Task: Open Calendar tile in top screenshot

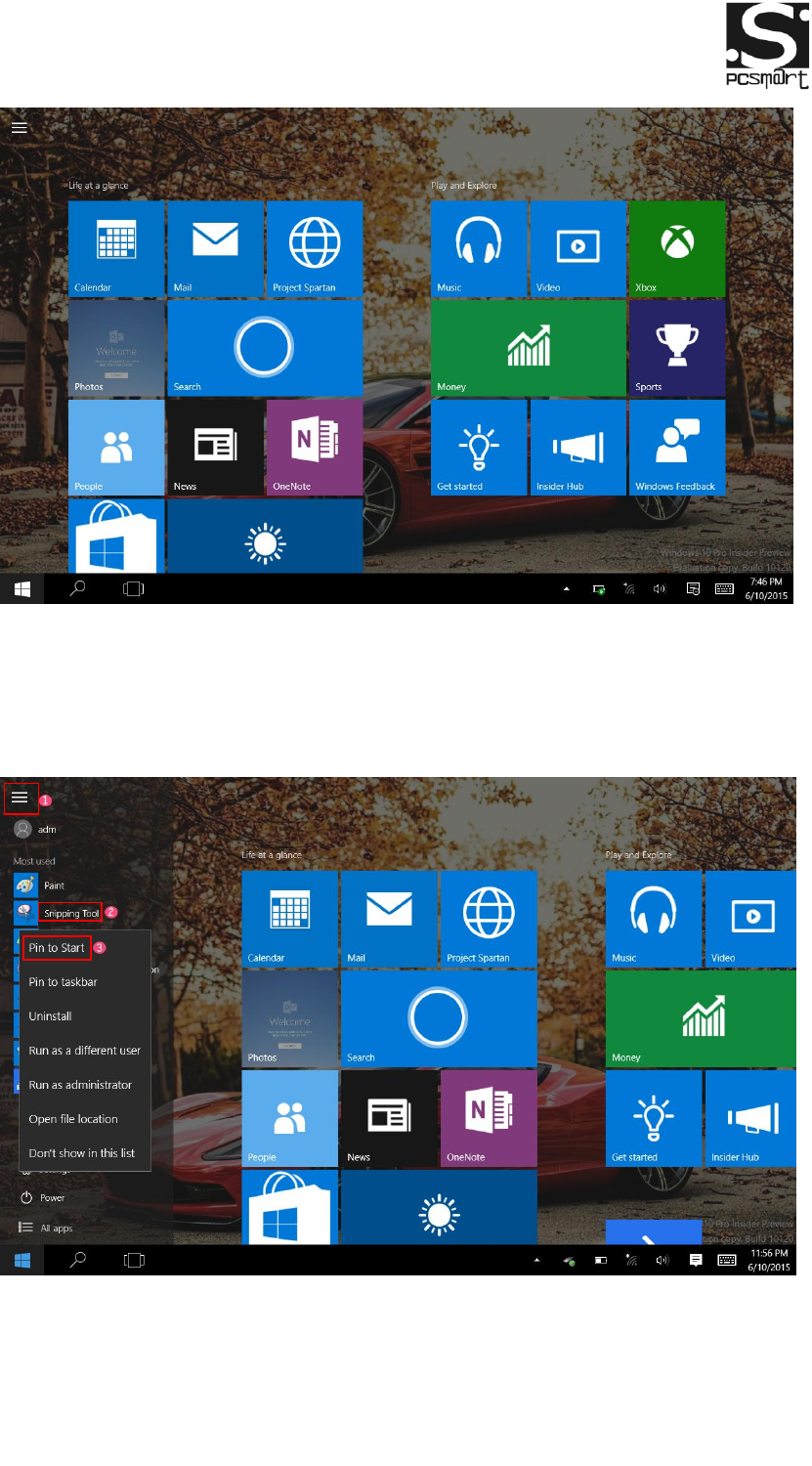Action: coord(116,248)
